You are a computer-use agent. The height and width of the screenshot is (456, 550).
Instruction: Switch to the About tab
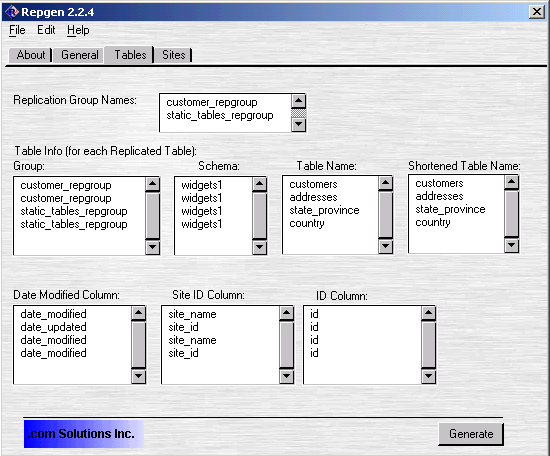[31, 55]
